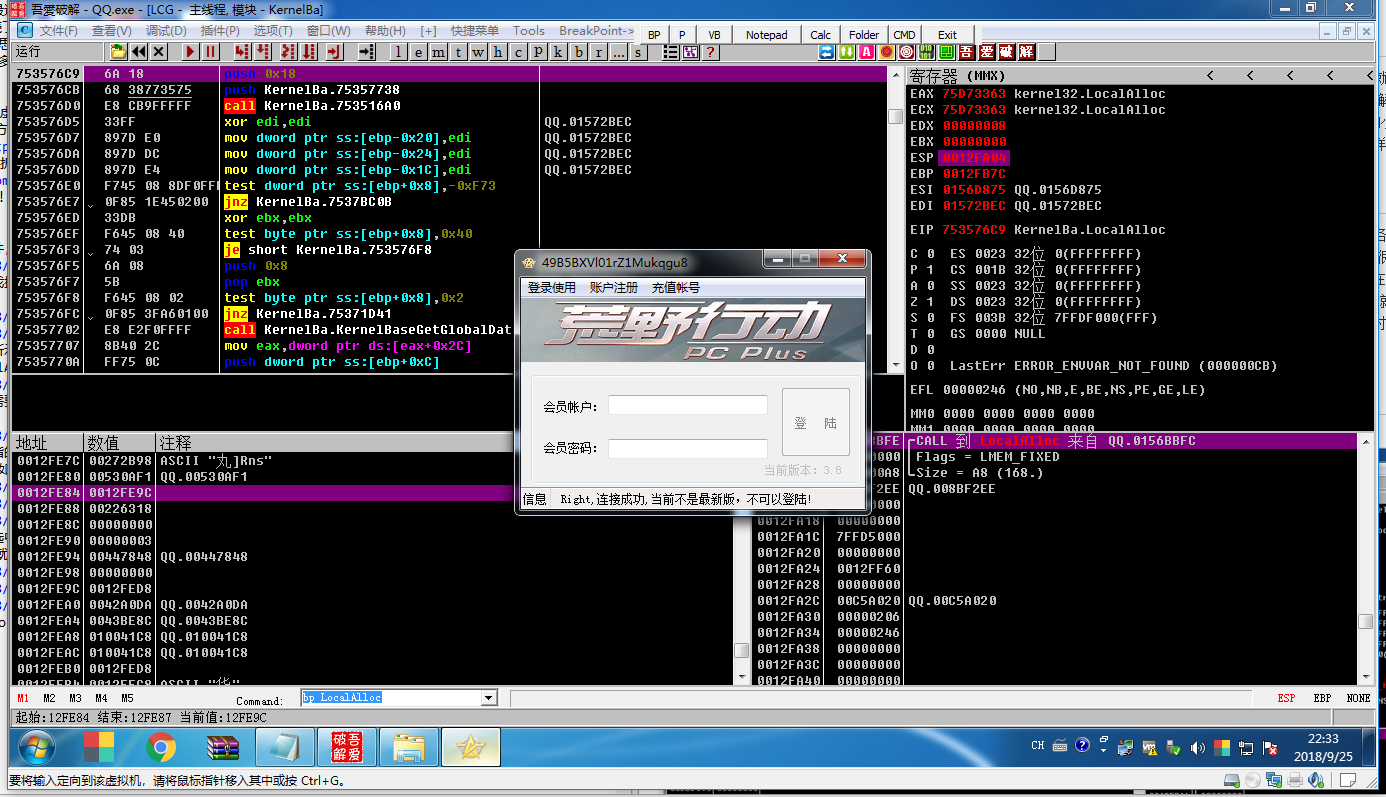Open the 快捷菜单 menu

(x=474, y=31)
